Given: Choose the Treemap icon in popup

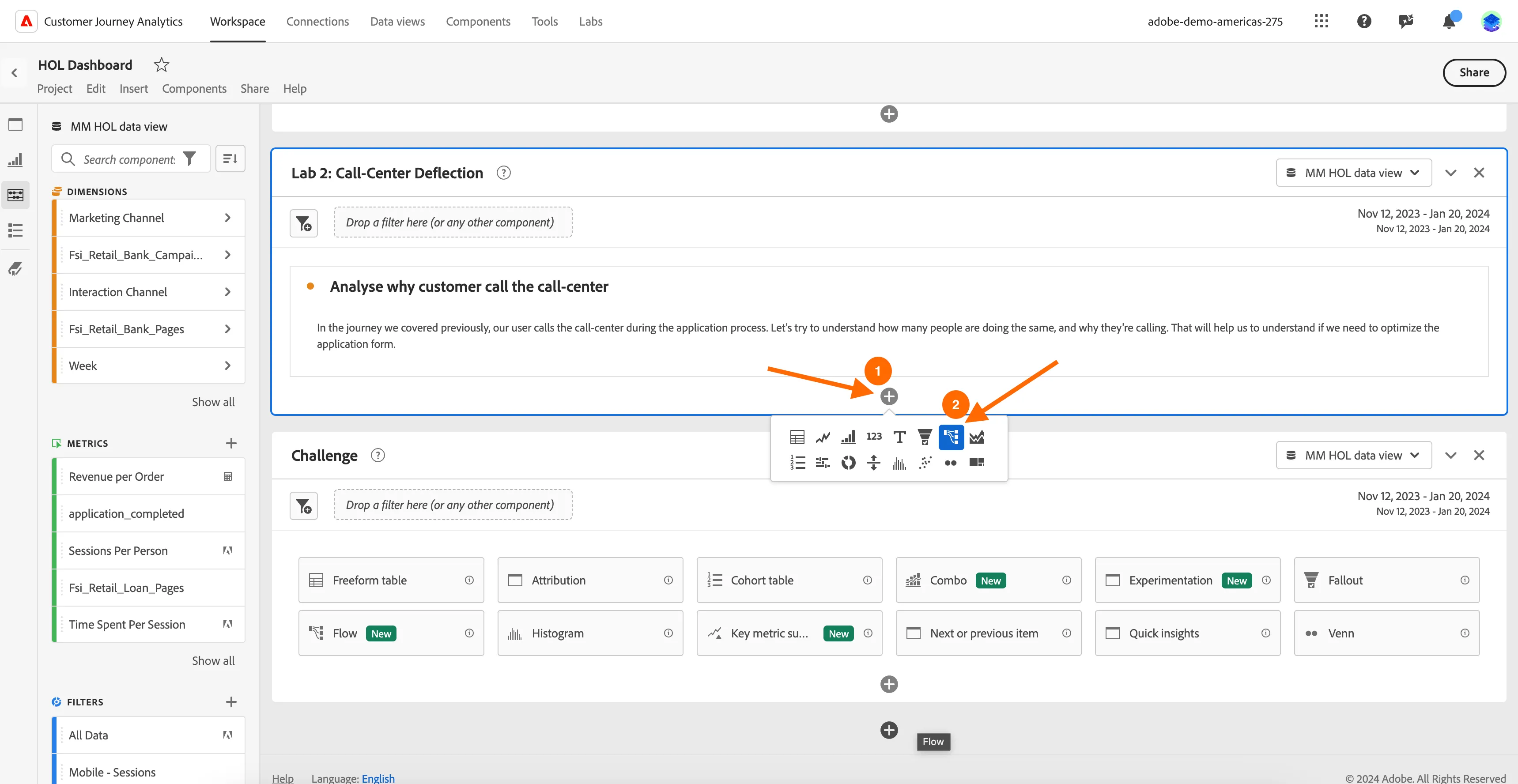Looking at the screenshot, I should coord(976,462).
